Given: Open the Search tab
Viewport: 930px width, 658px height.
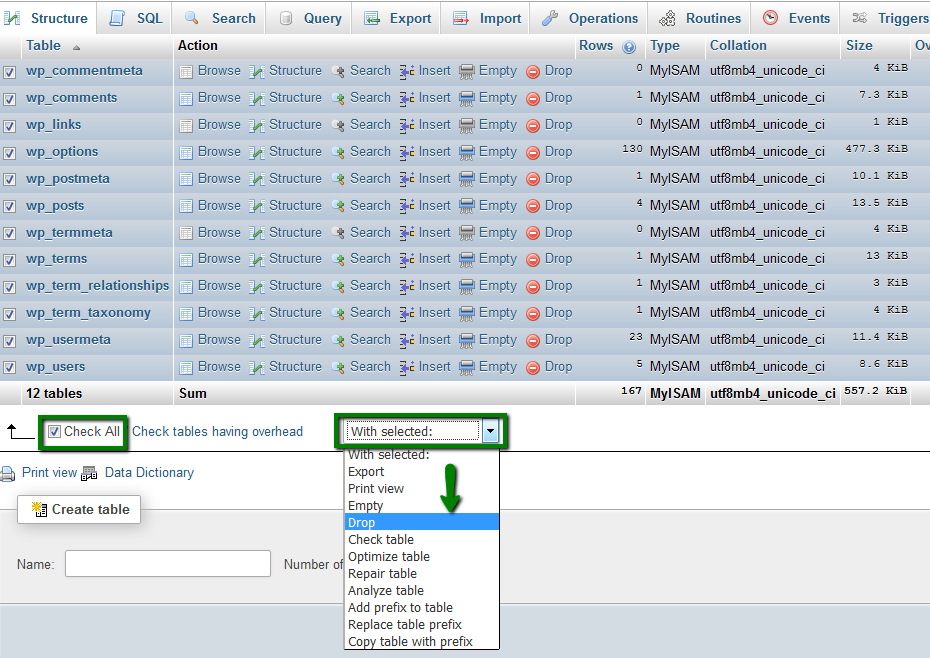Looking at the screenshot, I should click(218, 18).
